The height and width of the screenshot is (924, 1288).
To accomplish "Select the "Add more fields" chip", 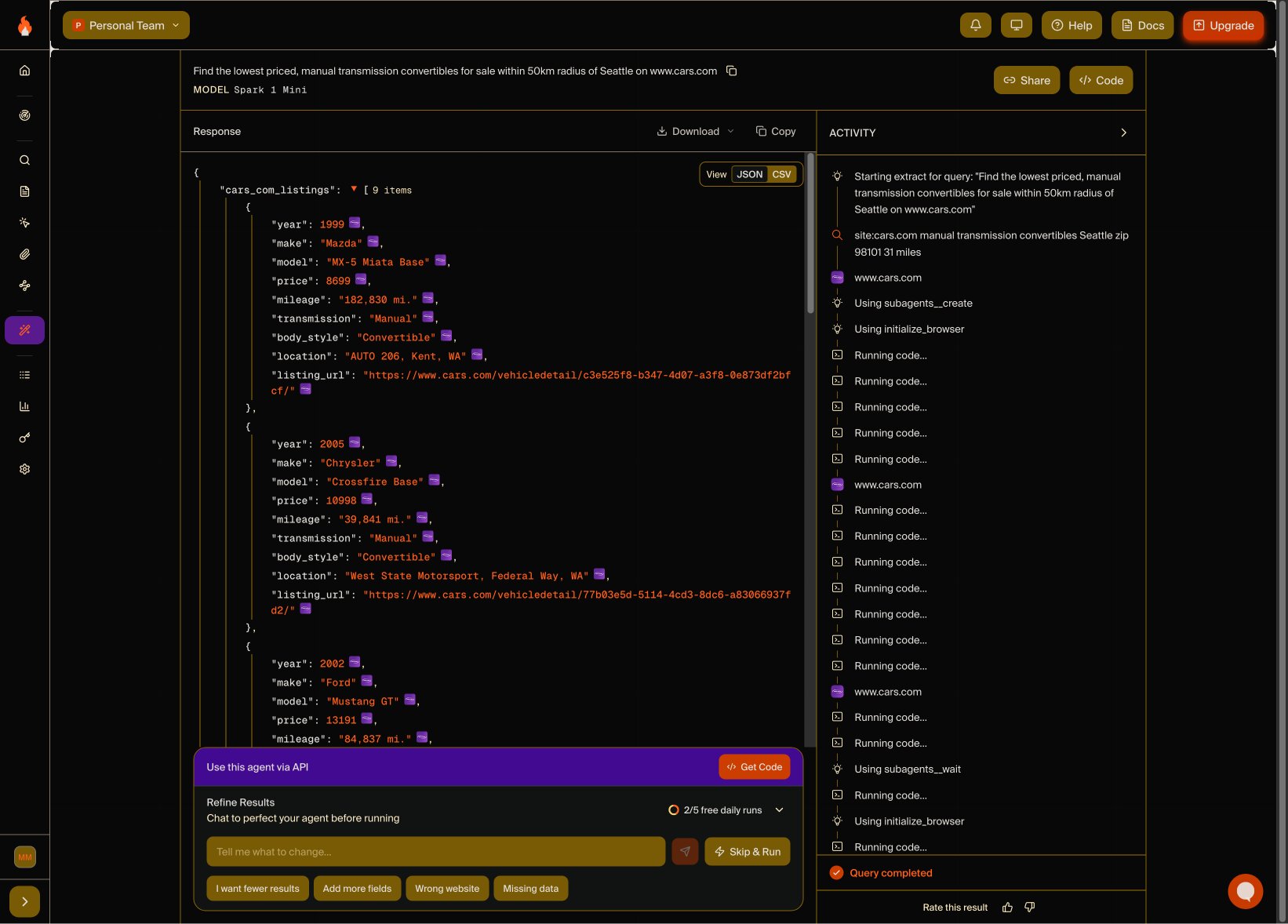I will pos(357,889).
